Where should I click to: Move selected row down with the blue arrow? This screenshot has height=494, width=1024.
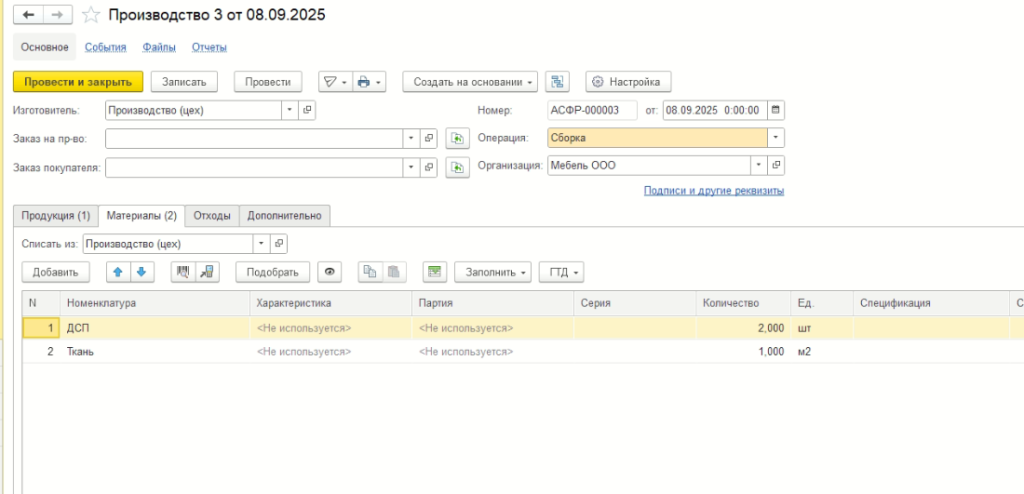[x=142, y=272]
